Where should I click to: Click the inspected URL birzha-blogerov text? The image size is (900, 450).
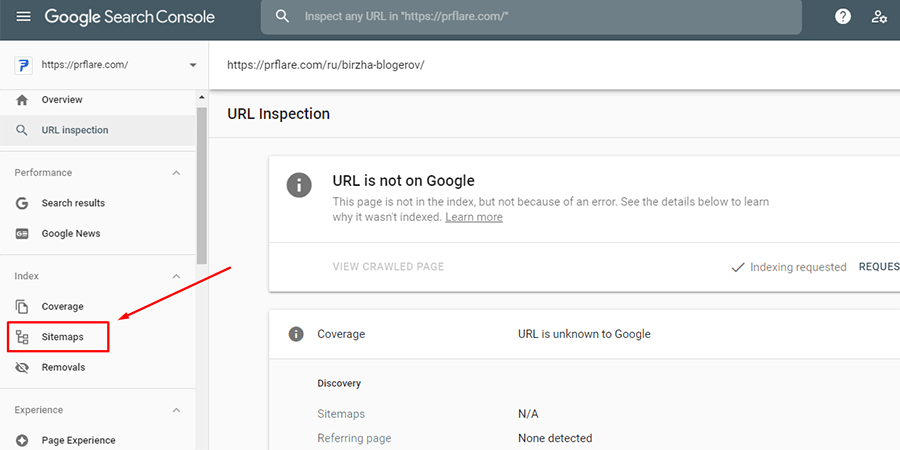pos(325,65)
